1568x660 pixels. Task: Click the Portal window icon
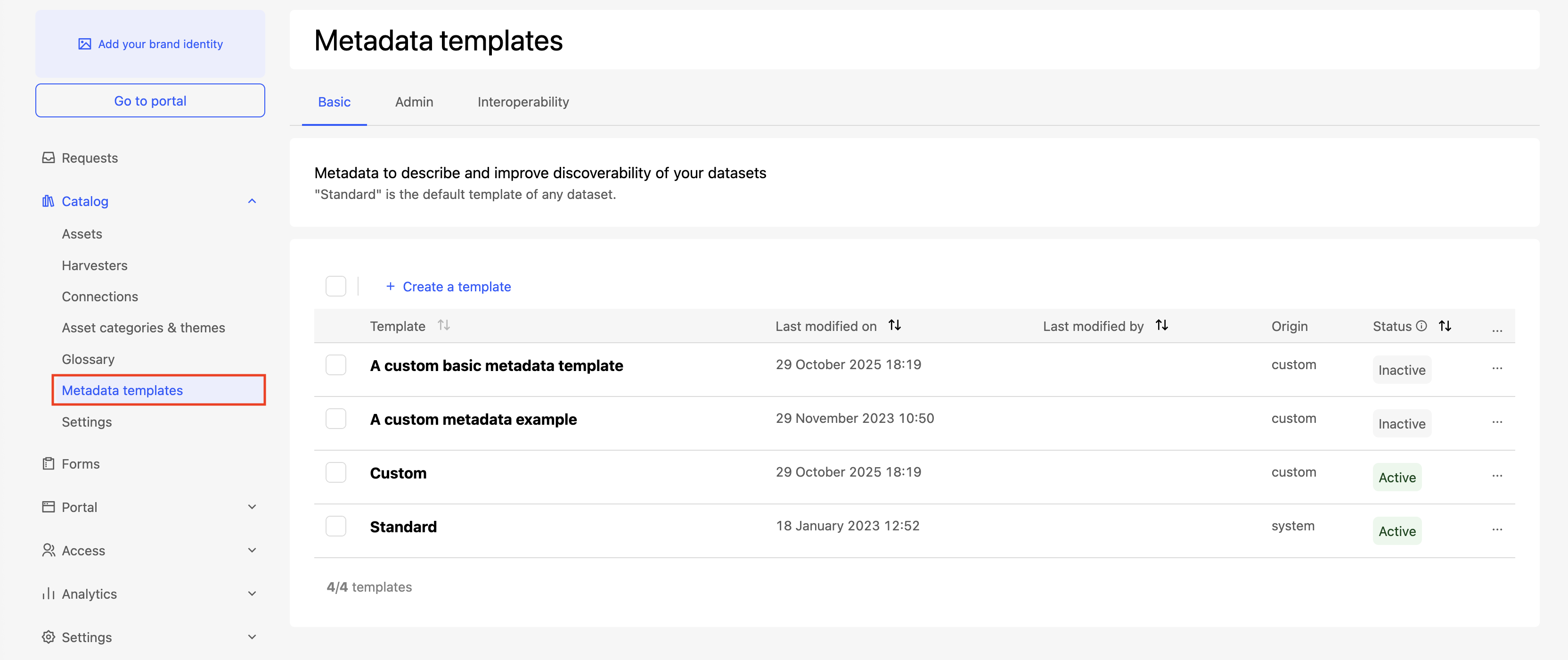pos(48,507)
